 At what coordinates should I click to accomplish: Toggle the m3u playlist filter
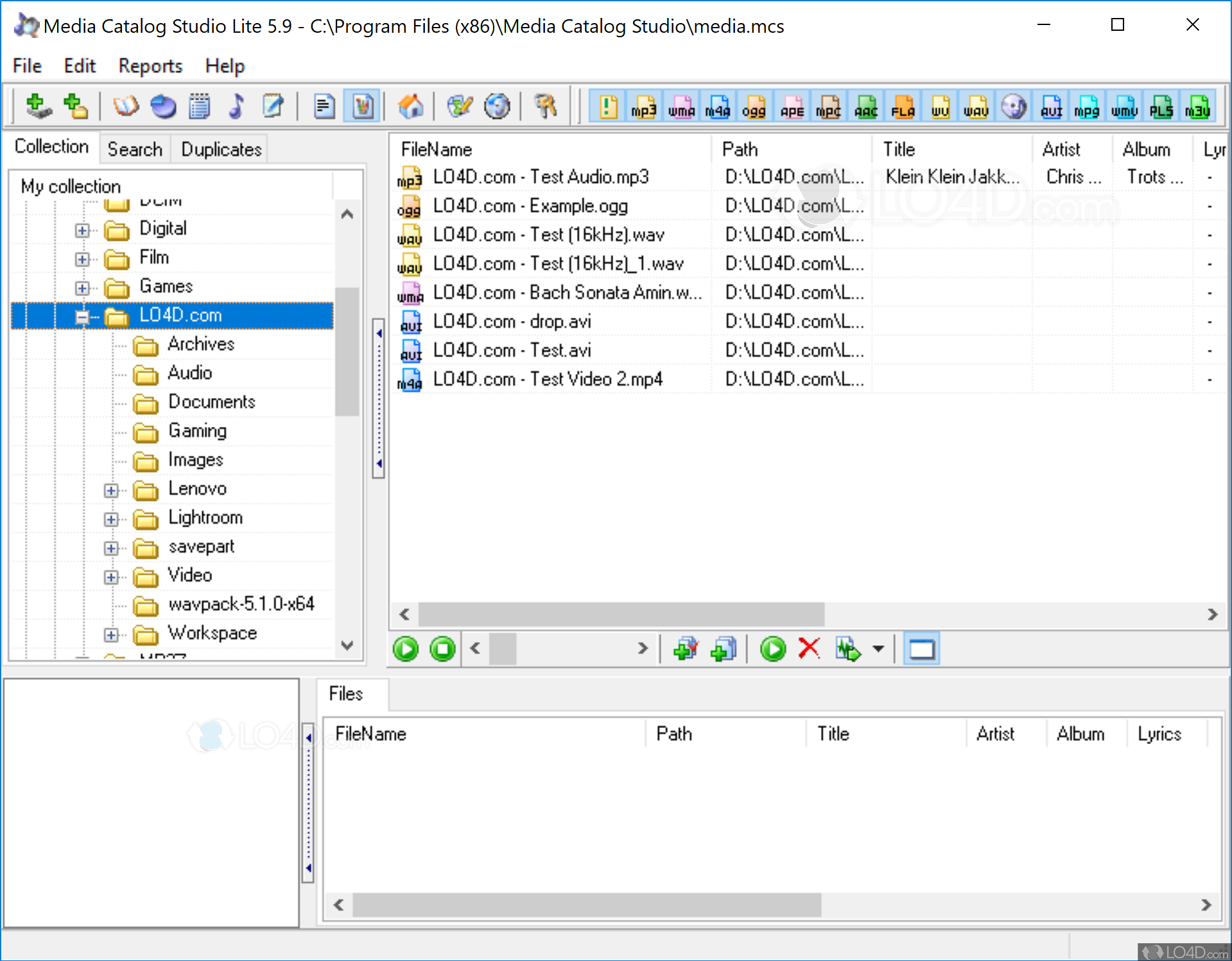[x=1199, y=106]
